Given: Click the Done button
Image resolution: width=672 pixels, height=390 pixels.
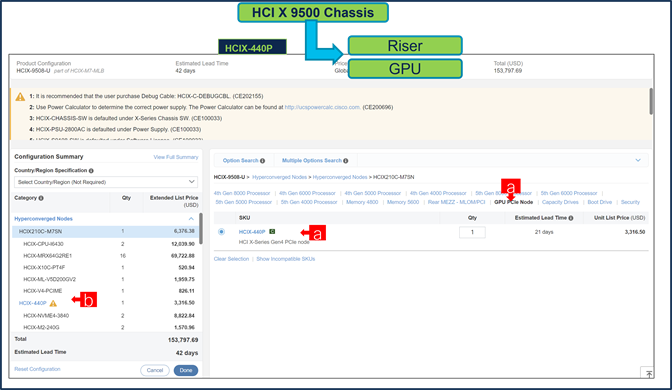Looking at the screenshot, I should [186, 370].
